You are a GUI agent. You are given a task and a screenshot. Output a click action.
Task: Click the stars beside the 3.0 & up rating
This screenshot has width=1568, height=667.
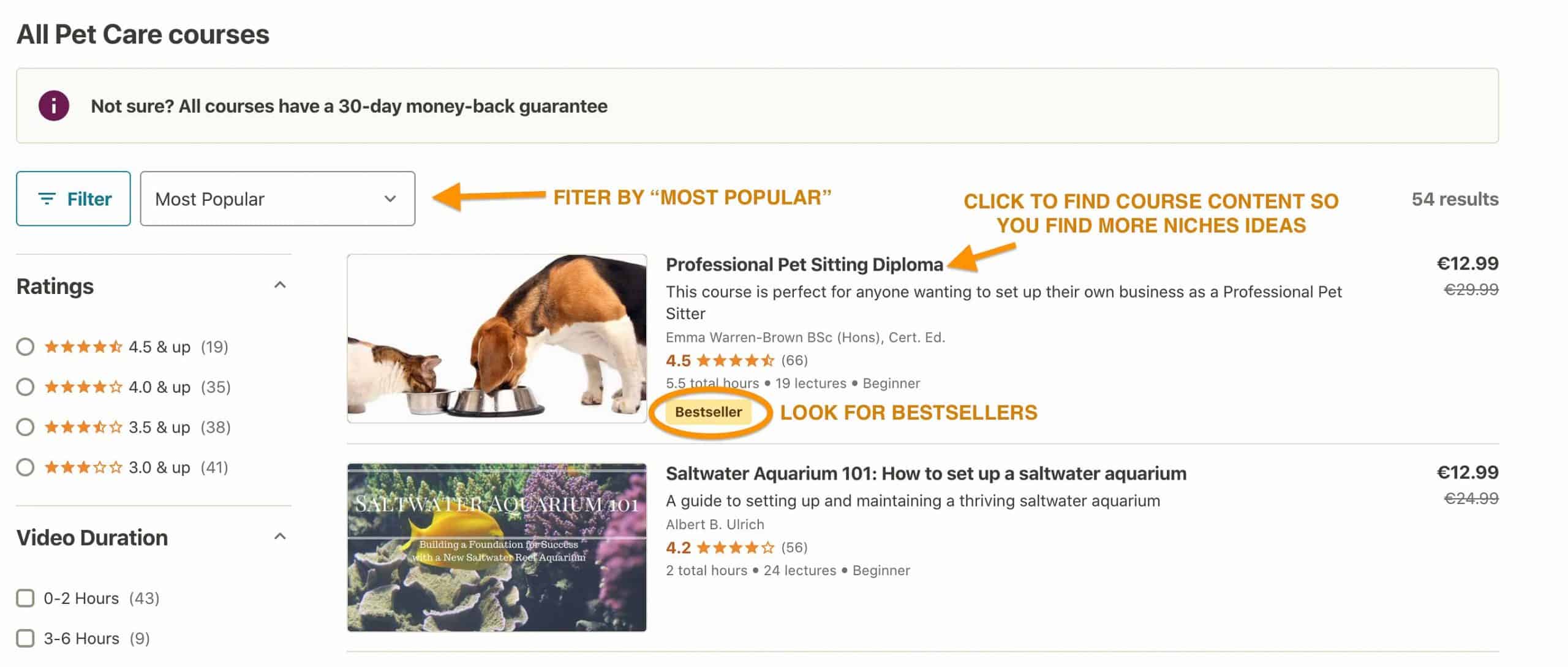click(83, 467)
